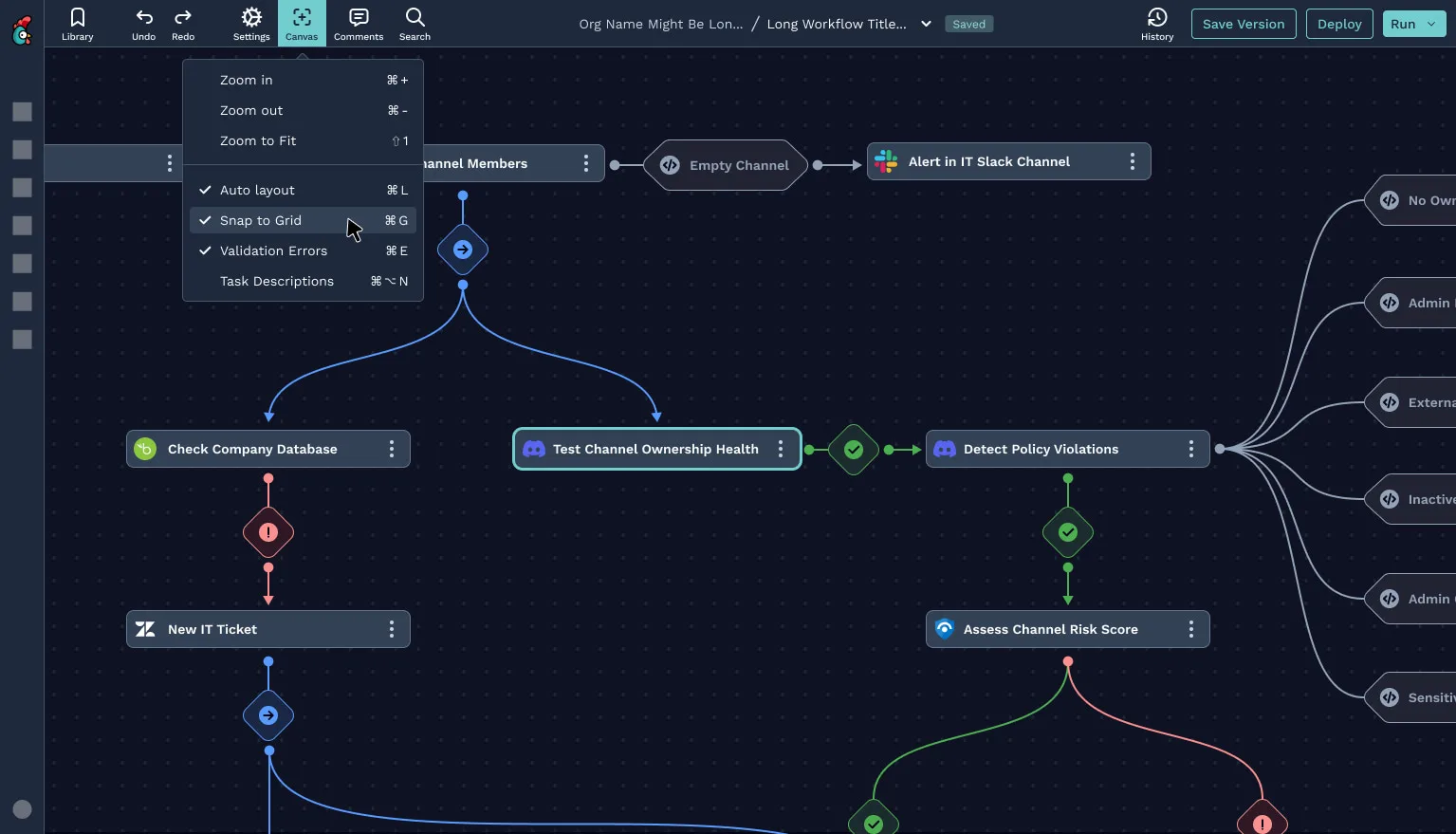The width and height of the screenshot is (1456, 834).
Task: Click the Redo icon
Action: coord(183,24)
